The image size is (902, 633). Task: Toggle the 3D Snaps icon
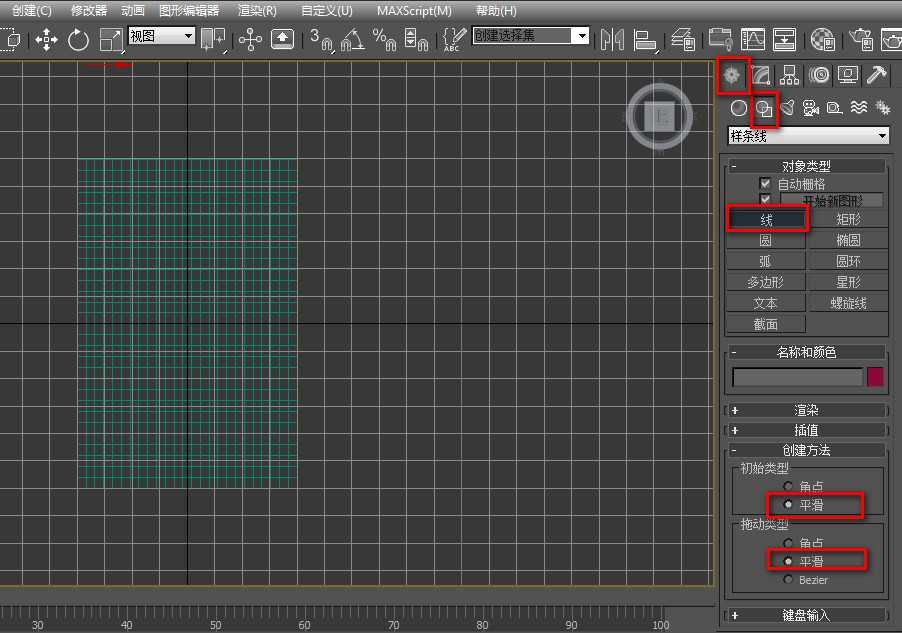pyautogui.click(x=322, y=40)
